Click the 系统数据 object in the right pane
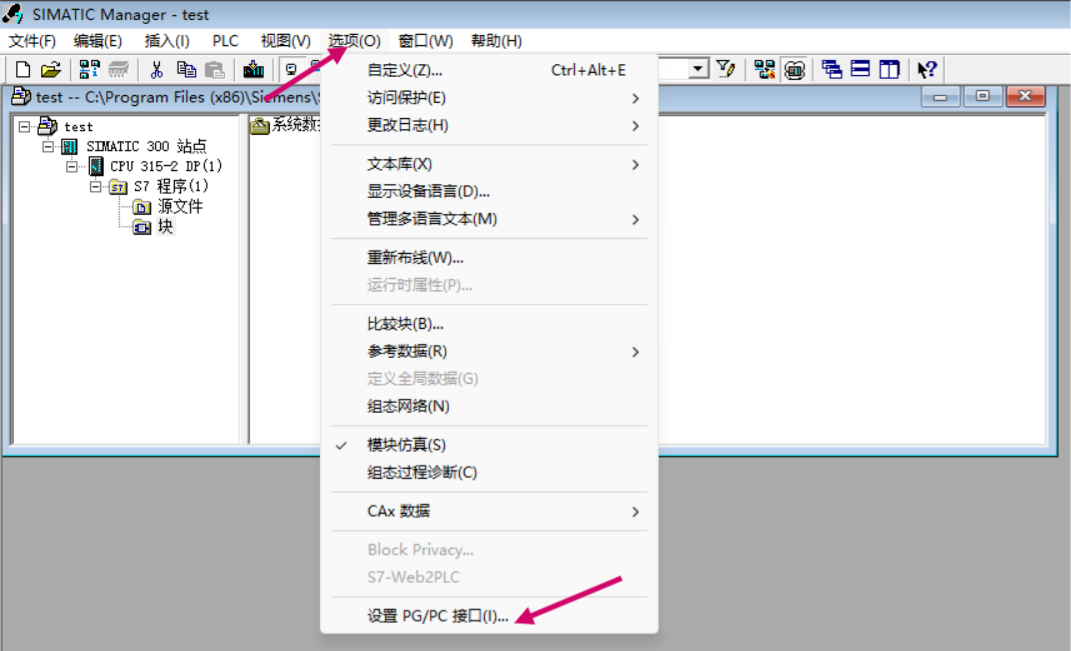1071x651 pixels. [288, 124]
